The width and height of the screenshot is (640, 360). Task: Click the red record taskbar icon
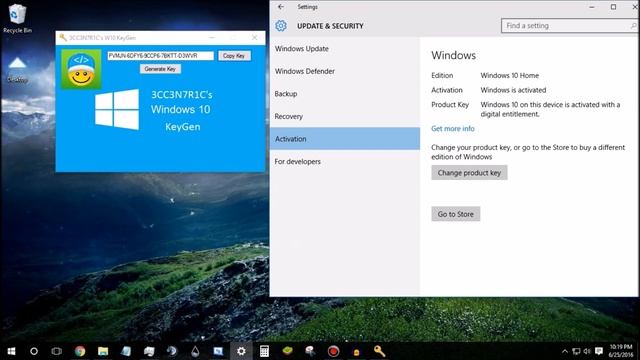pyautogui.click(x=333, y=351)
